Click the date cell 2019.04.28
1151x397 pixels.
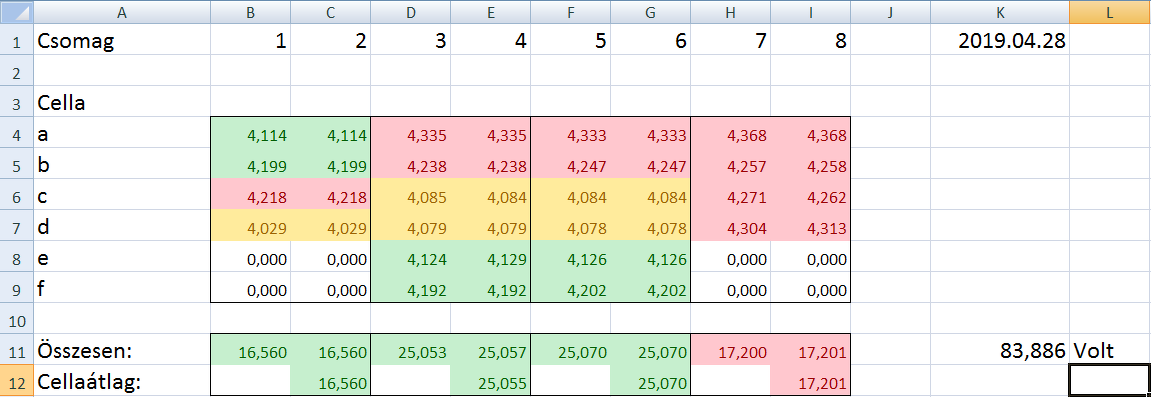point(1000,41)
